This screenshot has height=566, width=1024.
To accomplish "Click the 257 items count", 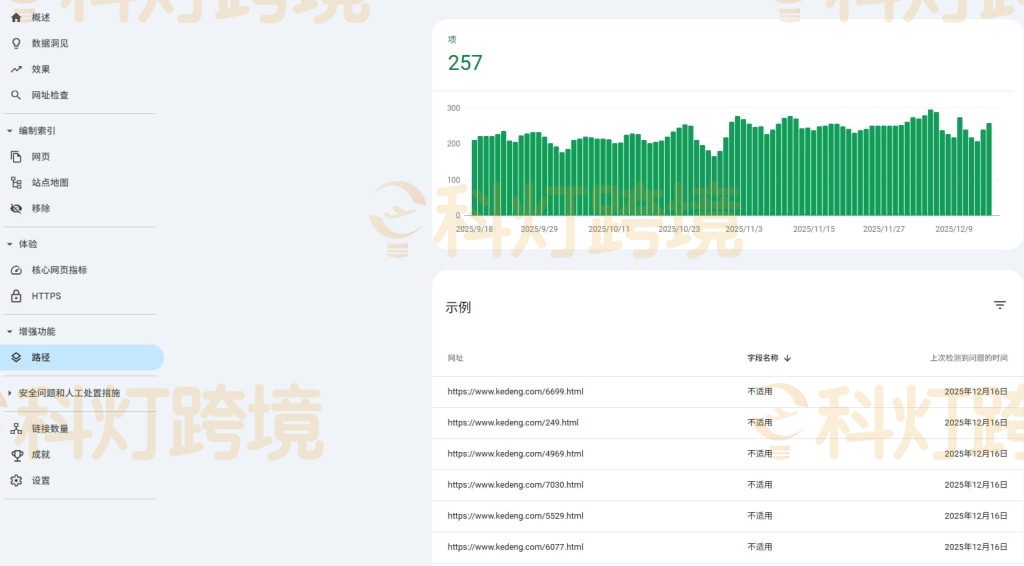I will 465,63.
